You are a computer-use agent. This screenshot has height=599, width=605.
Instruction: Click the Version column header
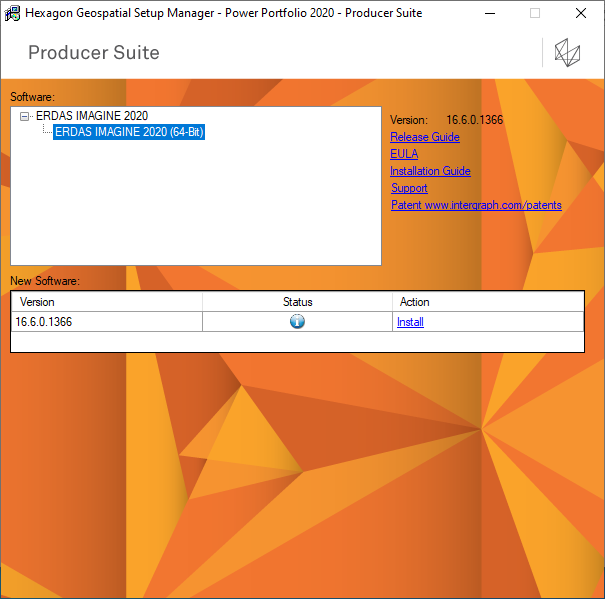(107, 302)
